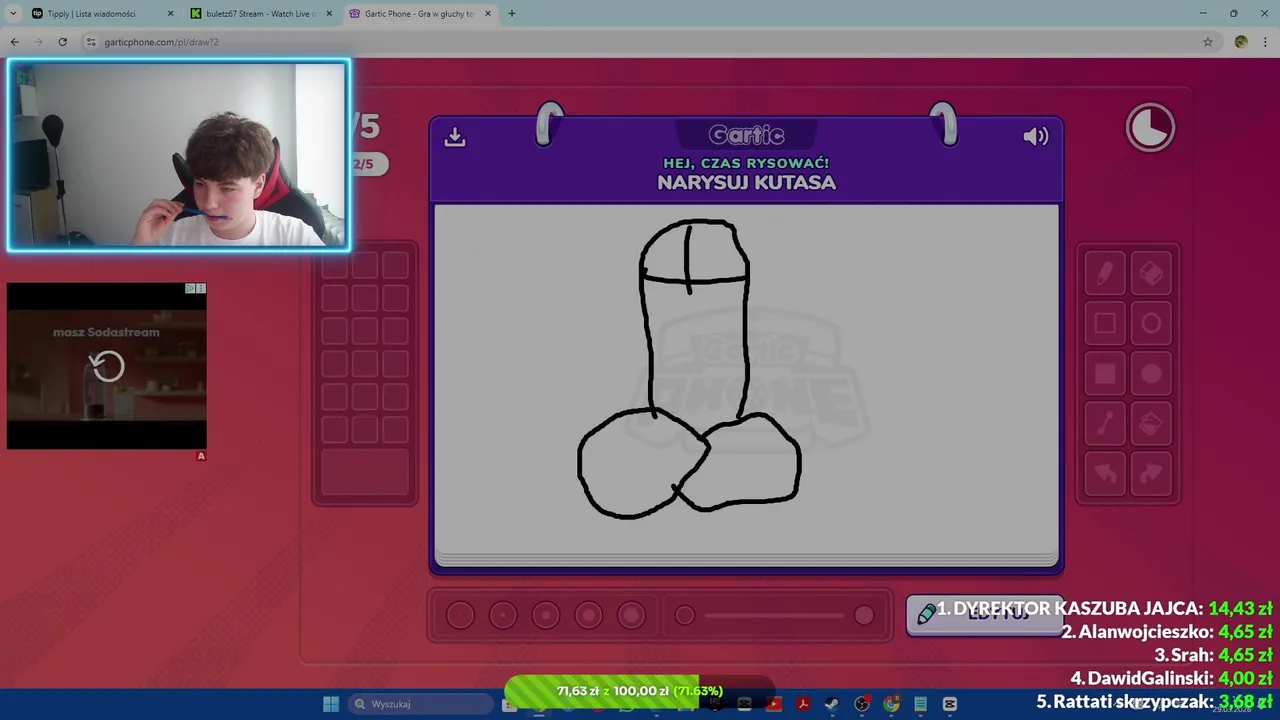
Task: Go back in the browser
Action: [x=14, y=42]
